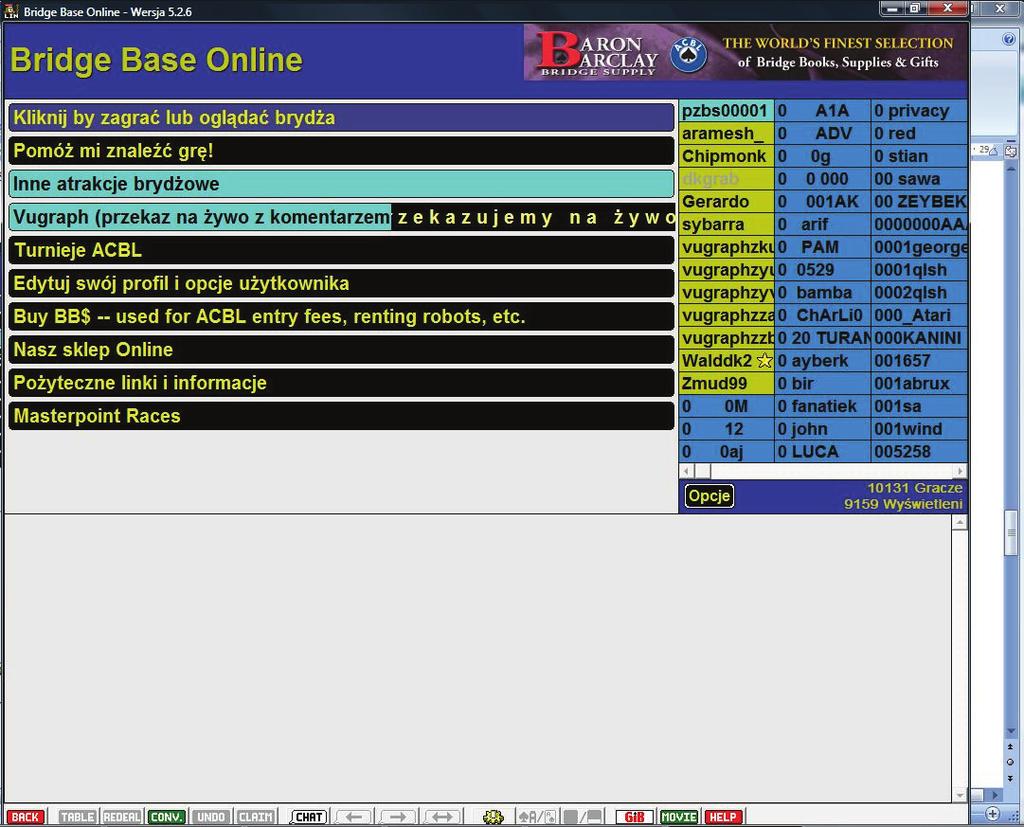Click the player list scroll-right arrow
Image resolution: width=1024 pixels, height=827 pixels.
pyautogui.click(x=960, y=471)
